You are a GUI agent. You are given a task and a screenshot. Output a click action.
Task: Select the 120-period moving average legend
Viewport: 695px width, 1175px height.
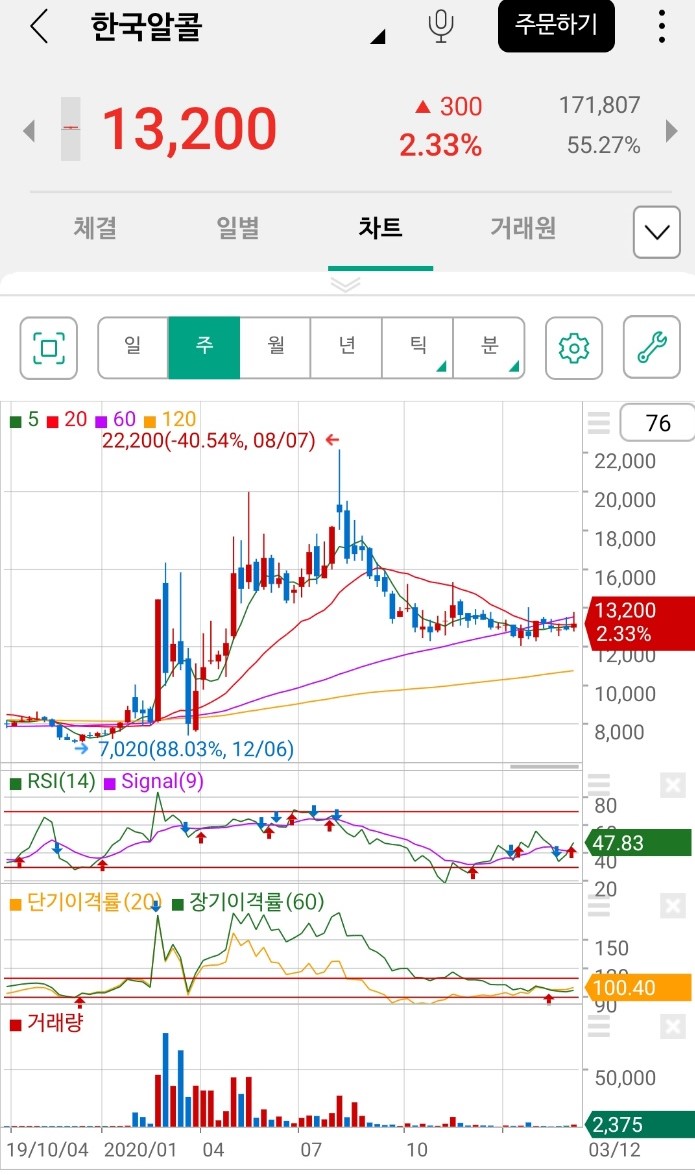(170, 420)
